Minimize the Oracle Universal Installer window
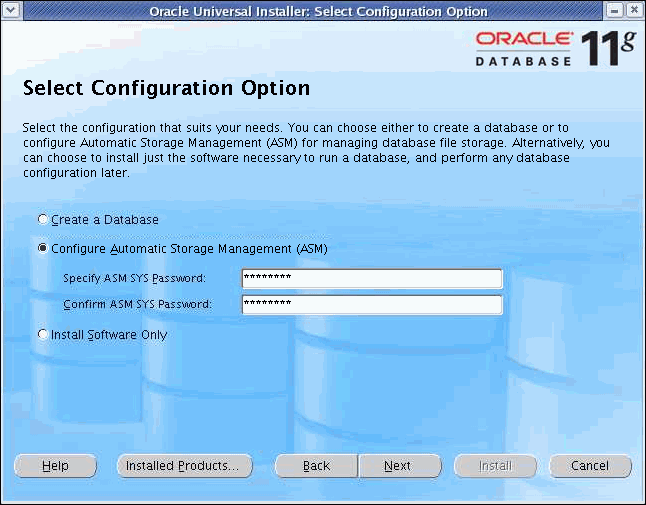 615,11
